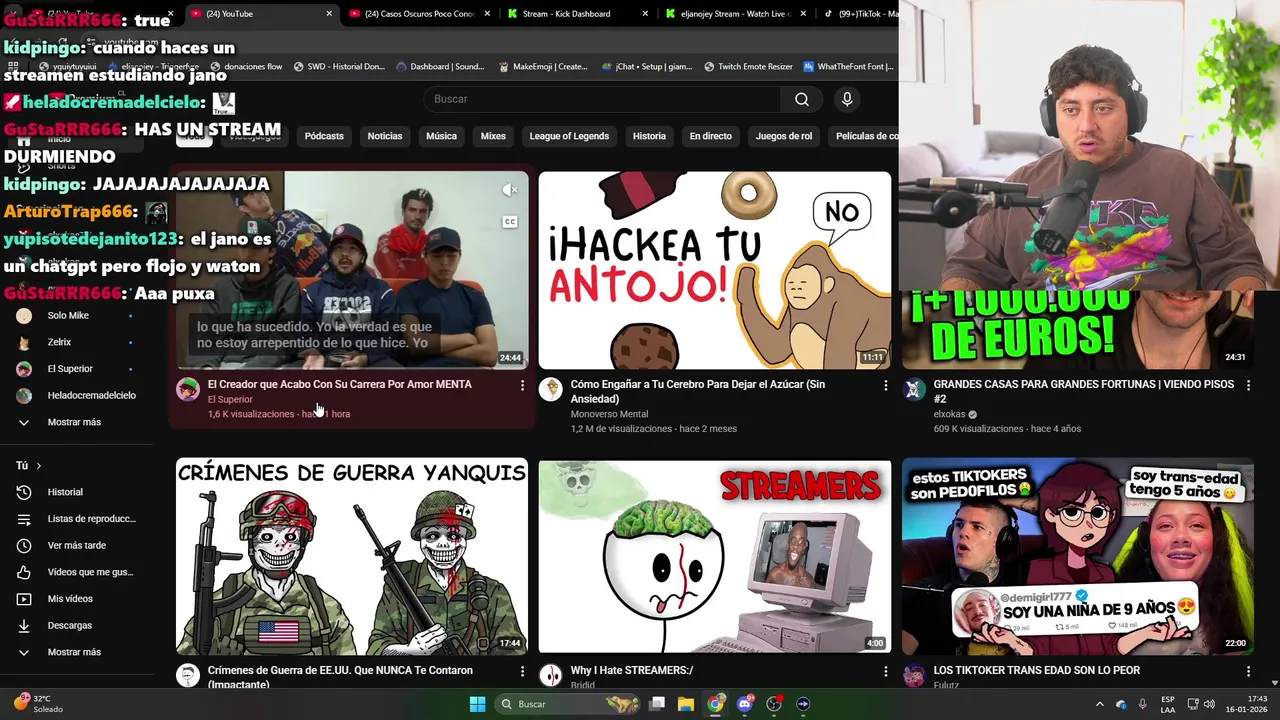The height and width of the screenshot is (720, 1280).
Task: Close the active (24) YouTube tab
Action: (329, 14)
